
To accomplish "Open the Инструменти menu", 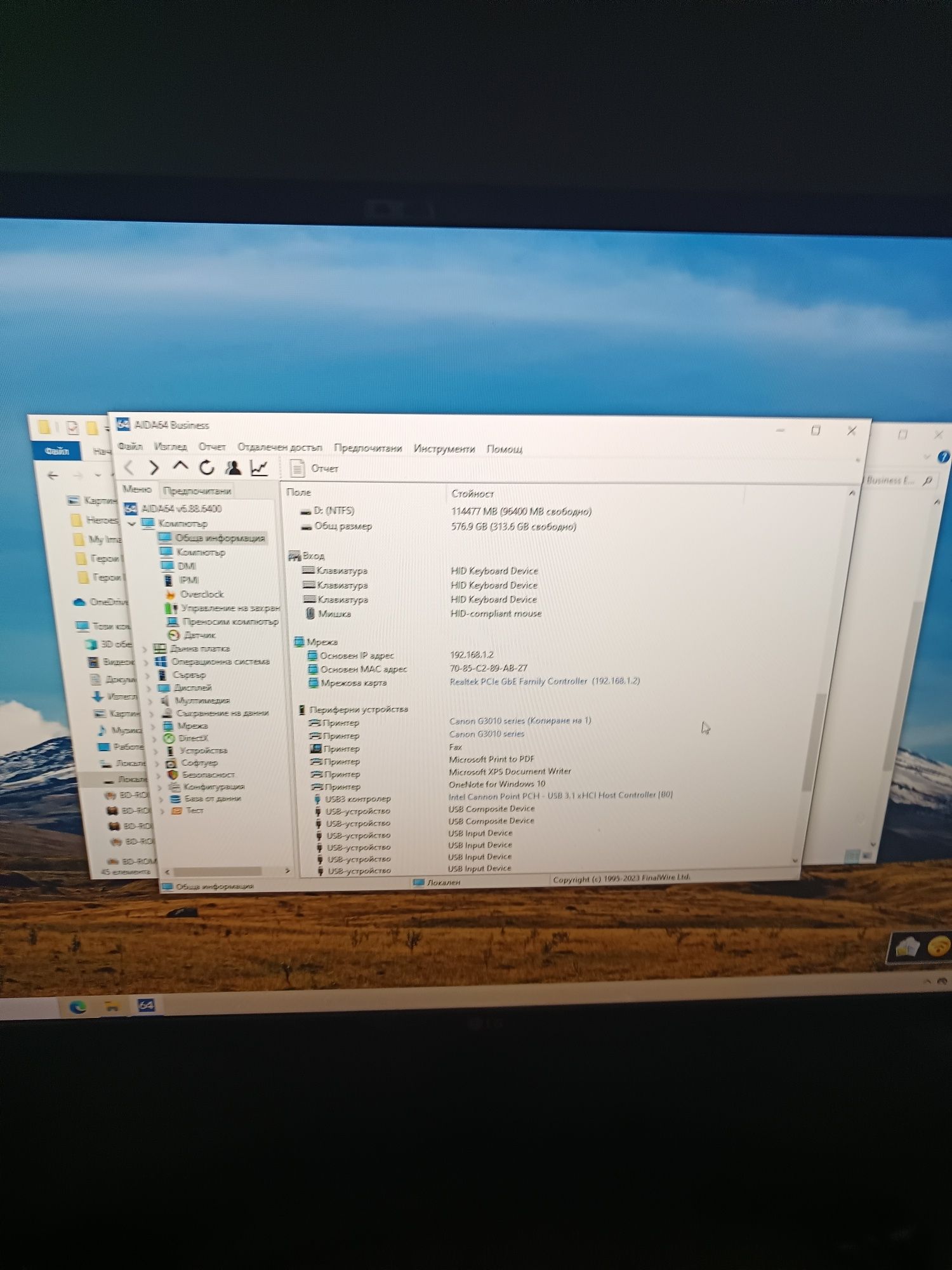I will pyautogui.click(x=444, y=448).
